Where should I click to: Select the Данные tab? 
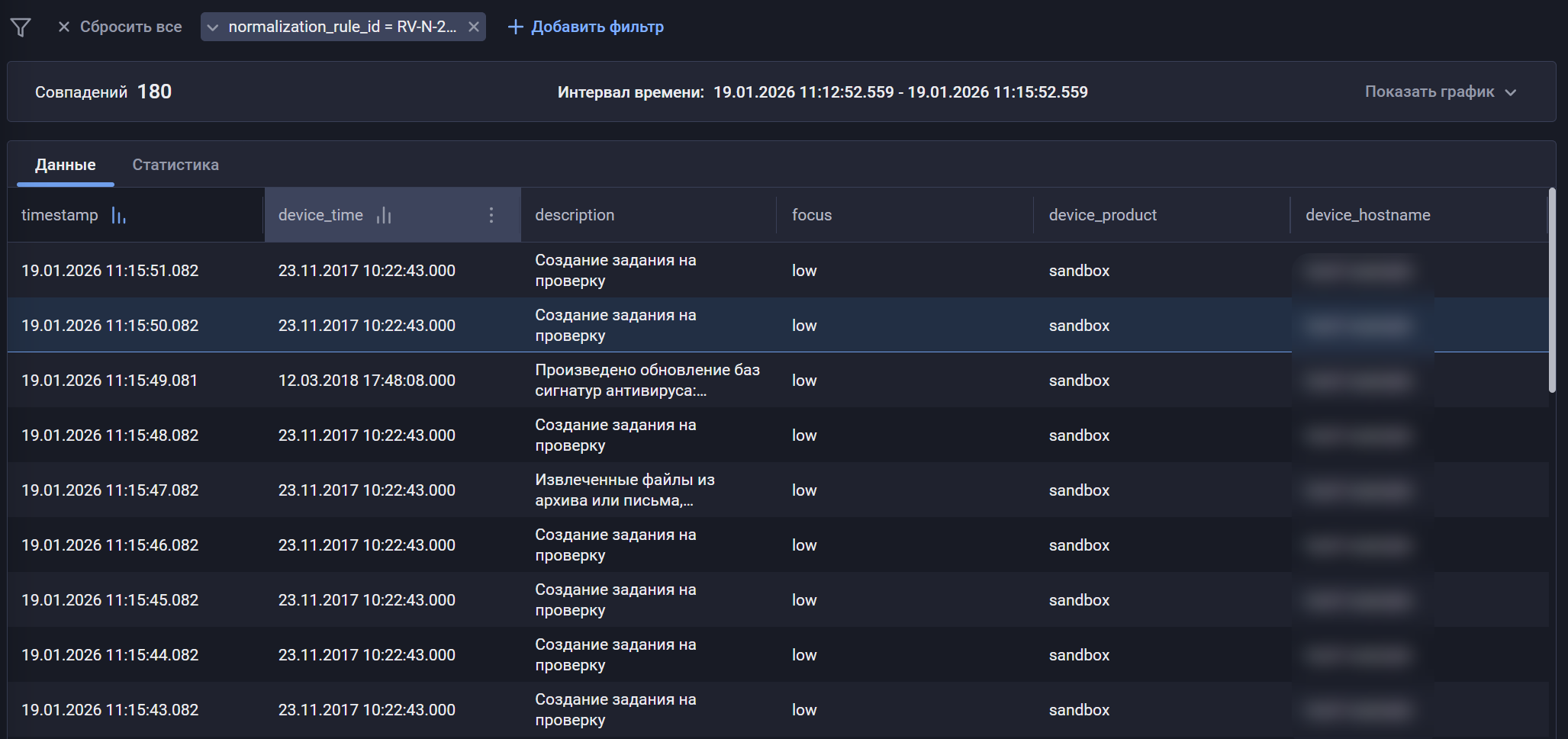[x=66, y=165]
